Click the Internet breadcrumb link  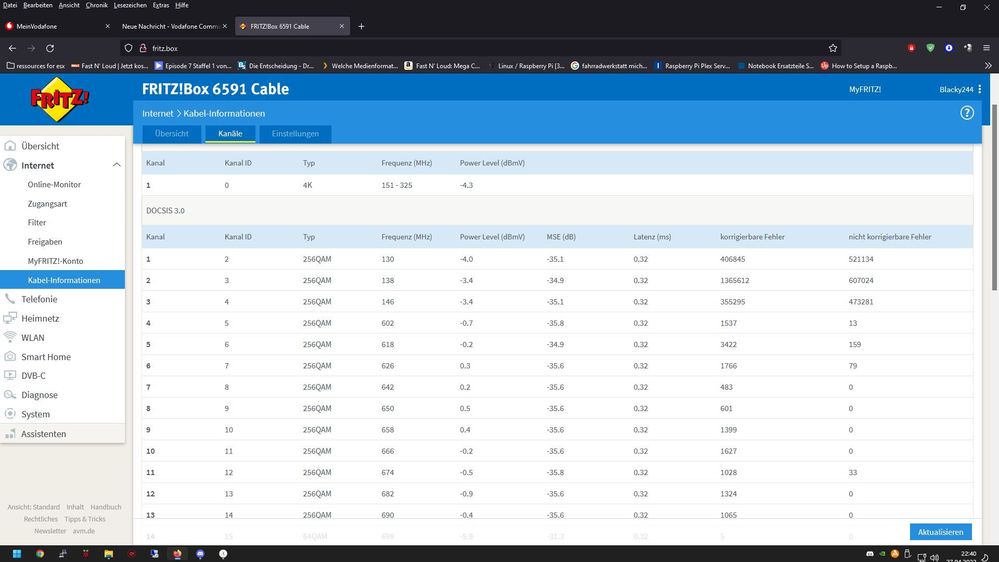157,113
